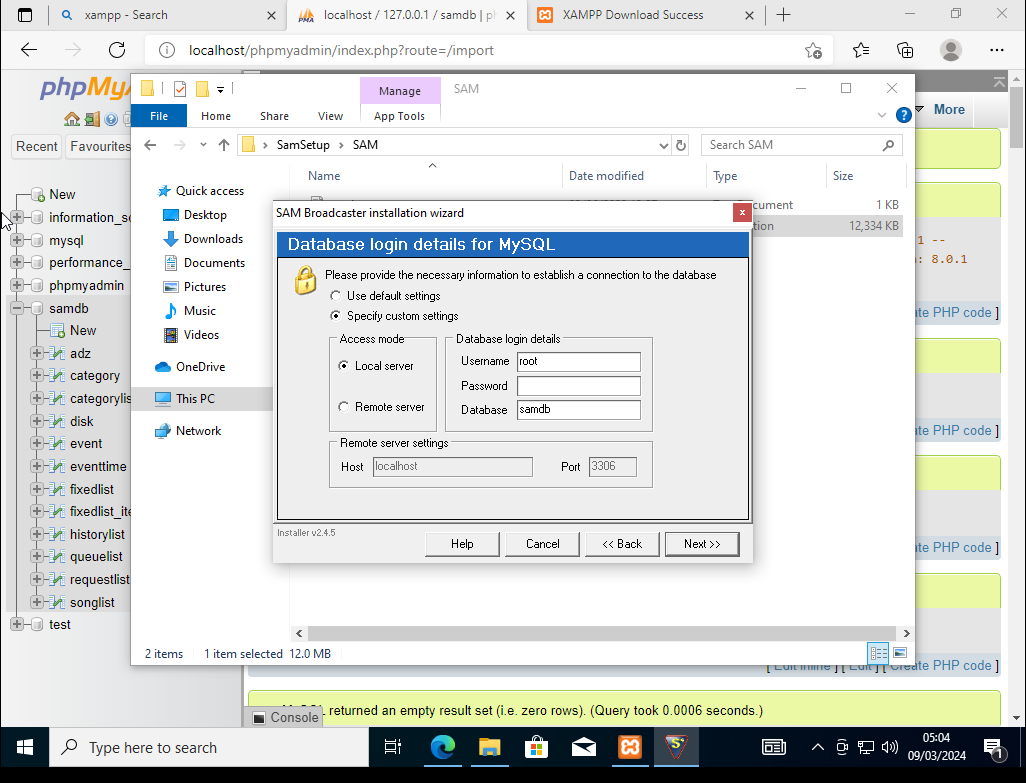The height and width of the screenshot is (783, 1026).
Task: Click the phpMyAdmin Home icon
Action: point(72,119)
